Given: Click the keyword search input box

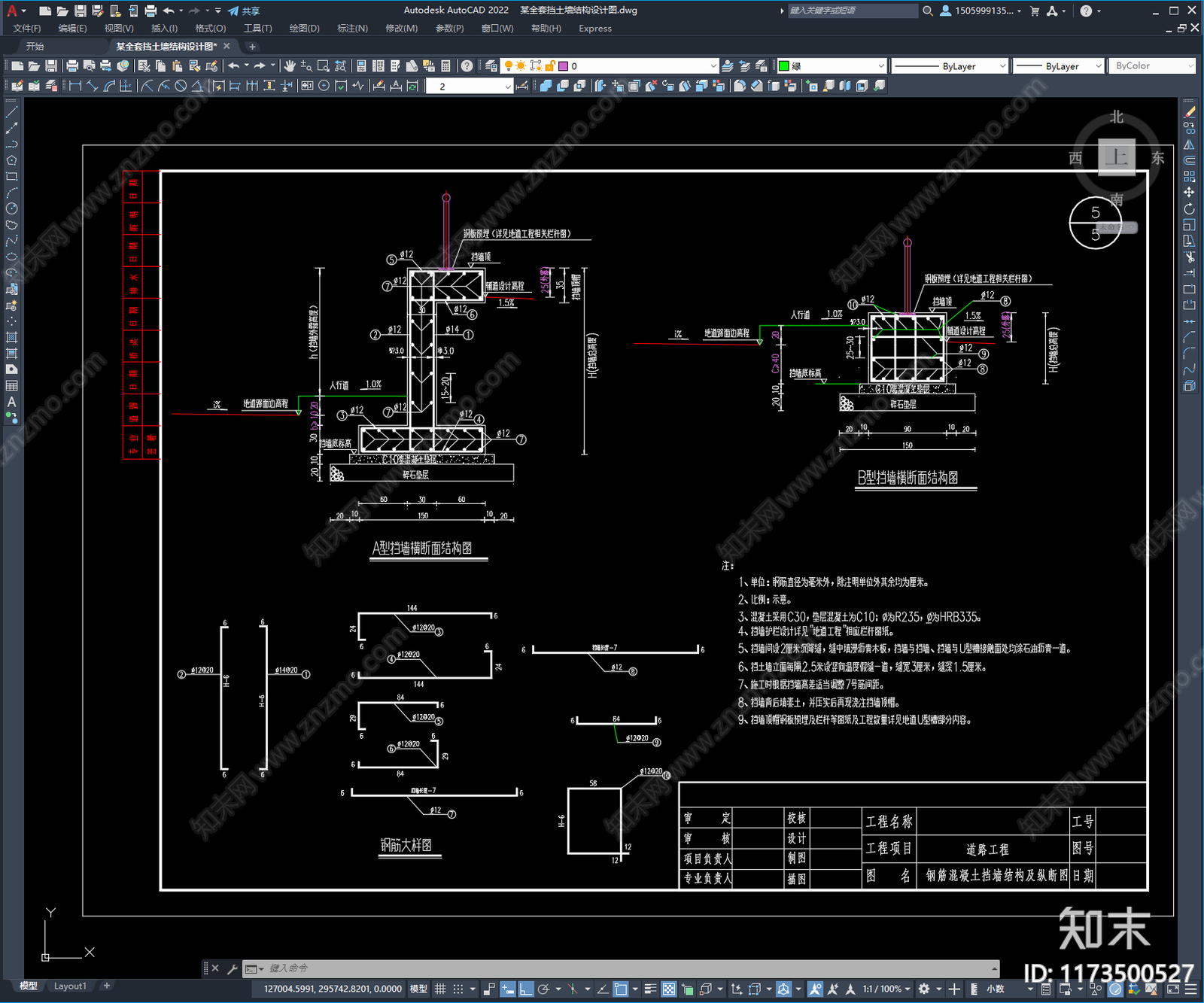Looking at the screenshot, I should tap(852, 11).
